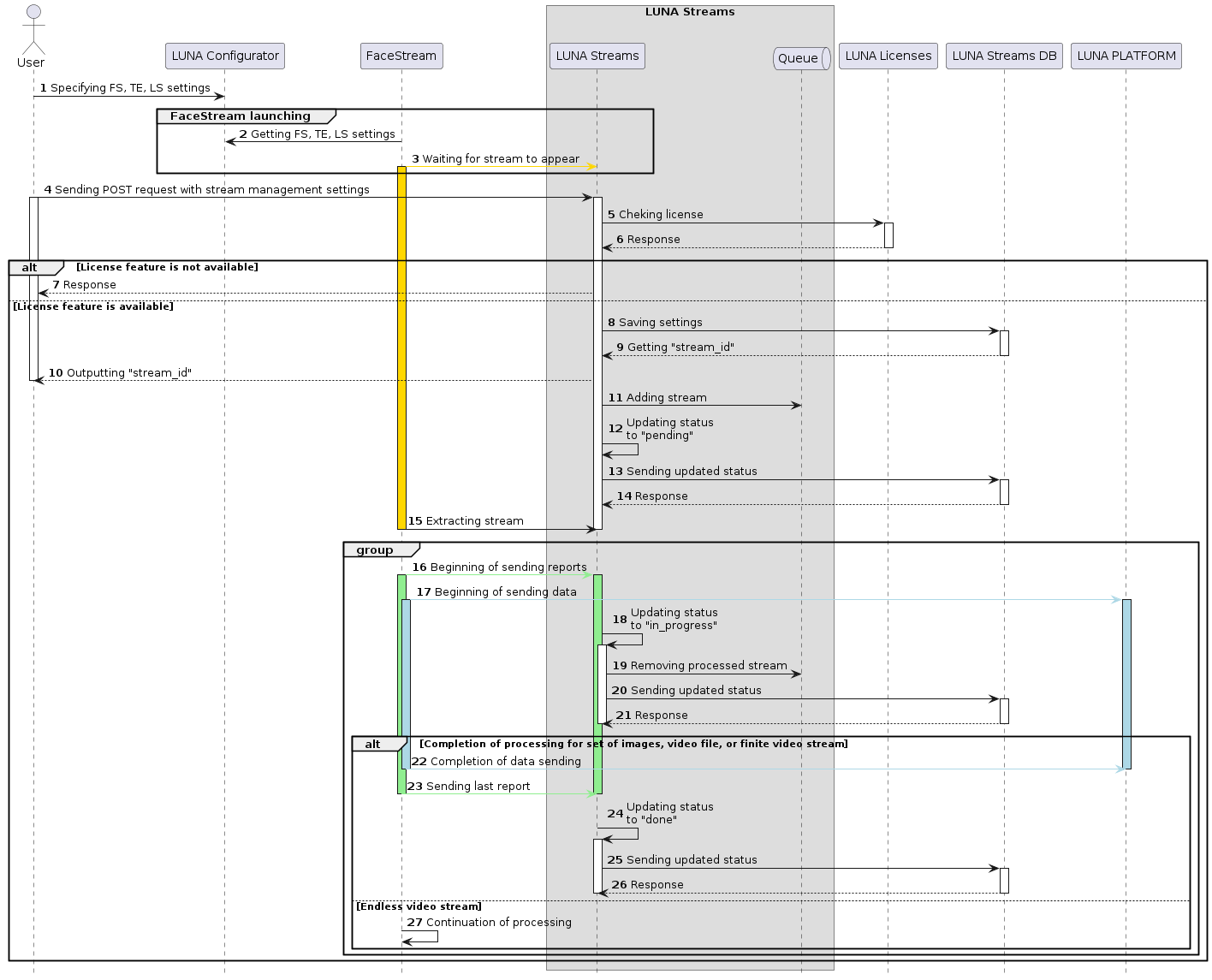Click the LUNA Licenses activation bar
This screenshot has width=1212, height=980.
(888, 233)
